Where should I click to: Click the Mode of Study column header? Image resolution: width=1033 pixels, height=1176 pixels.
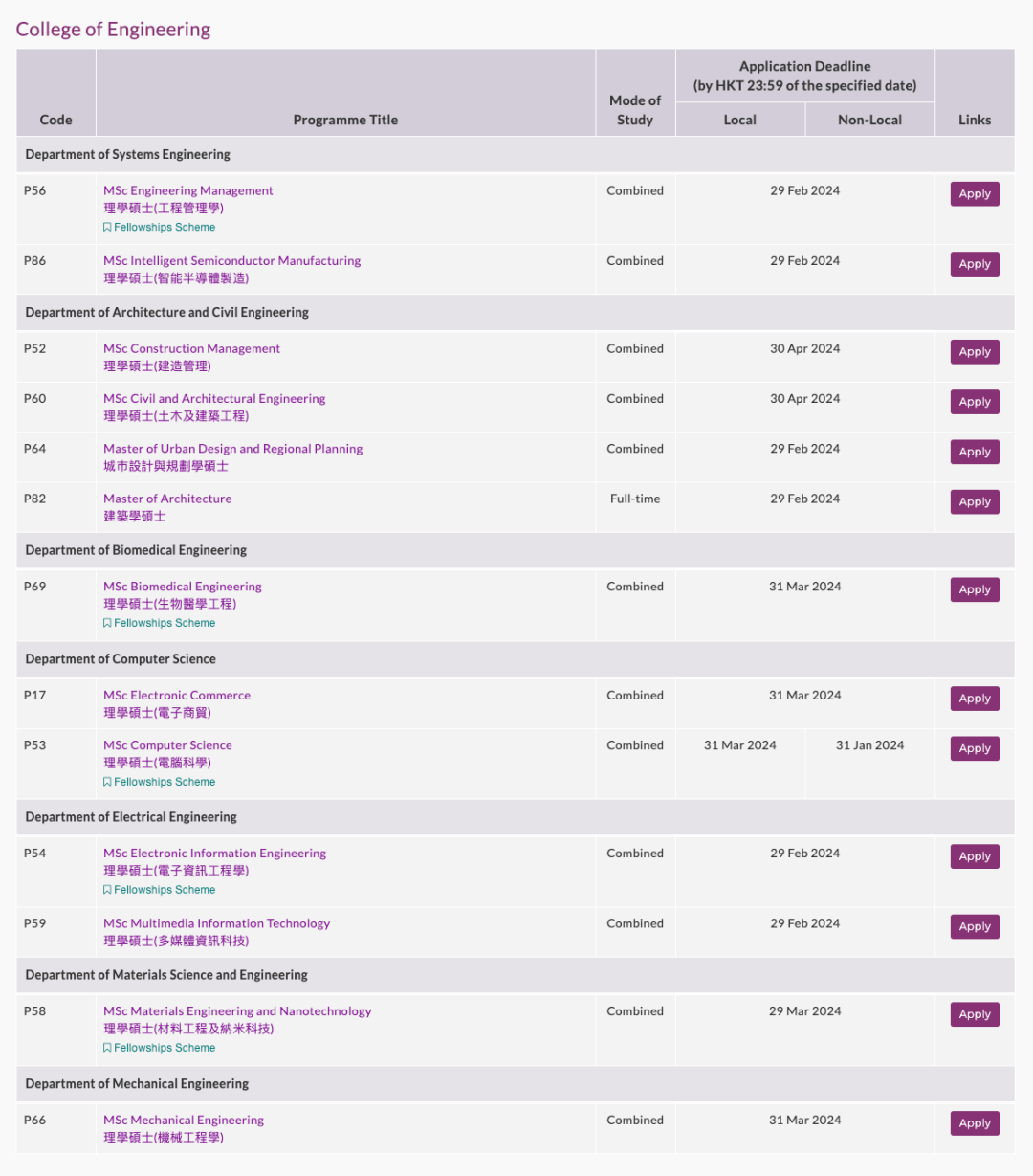pyautogui.click(x=635, y=110)
